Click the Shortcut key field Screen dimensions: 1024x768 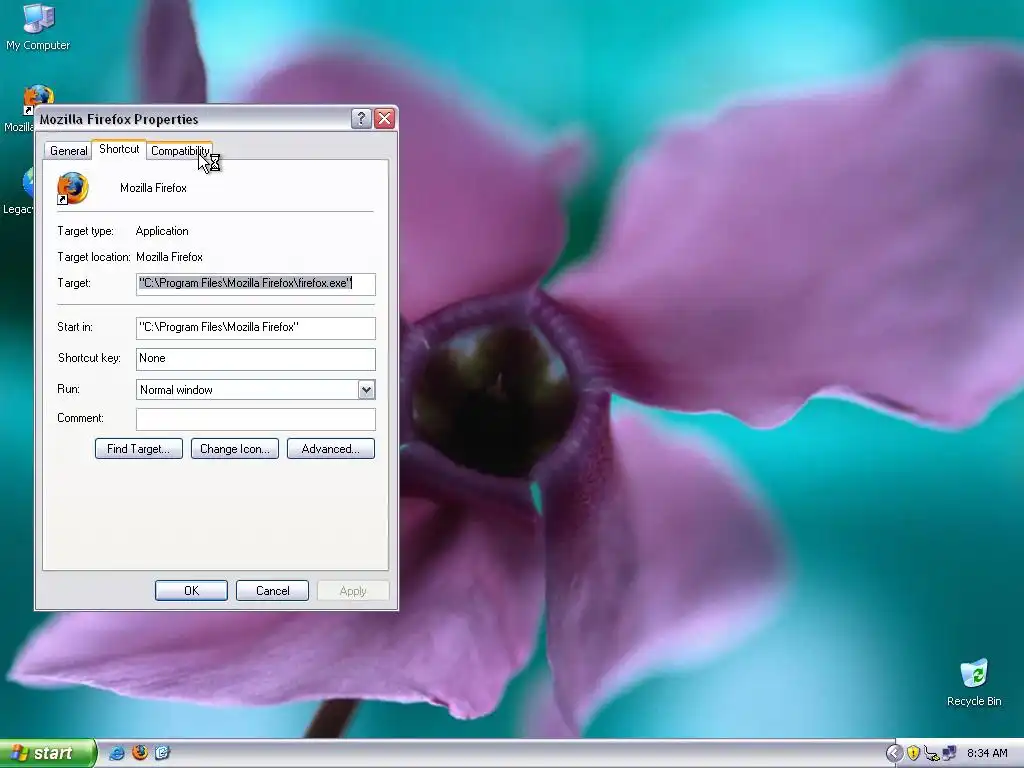tap(255, 359)
